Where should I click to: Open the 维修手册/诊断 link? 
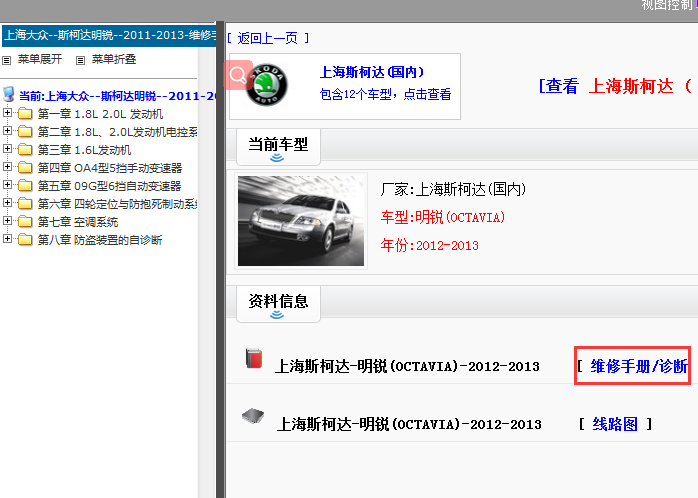point(639,366)
